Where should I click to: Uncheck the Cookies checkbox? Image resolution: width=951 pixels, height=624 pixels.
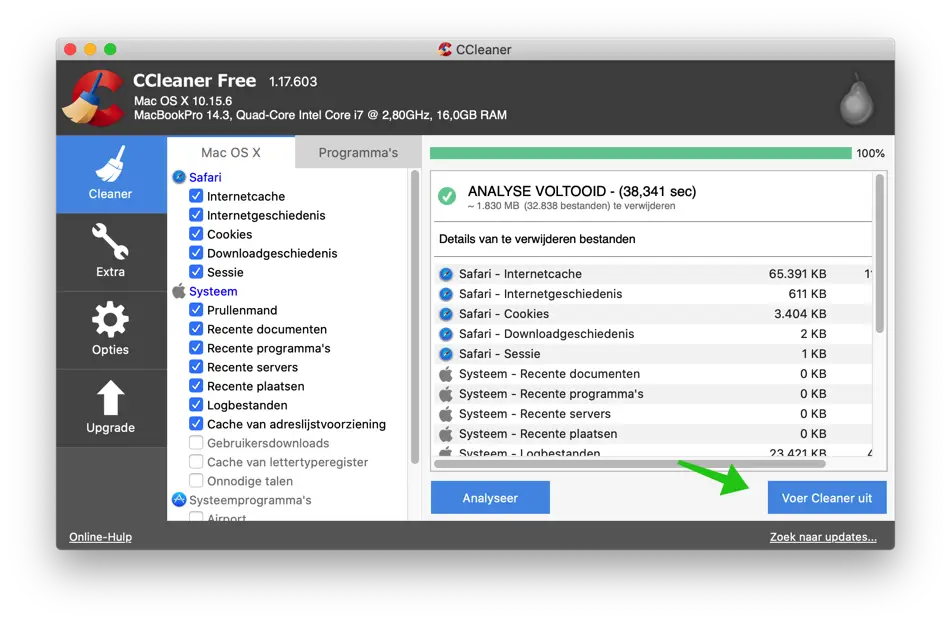click(x=196, y=234)
